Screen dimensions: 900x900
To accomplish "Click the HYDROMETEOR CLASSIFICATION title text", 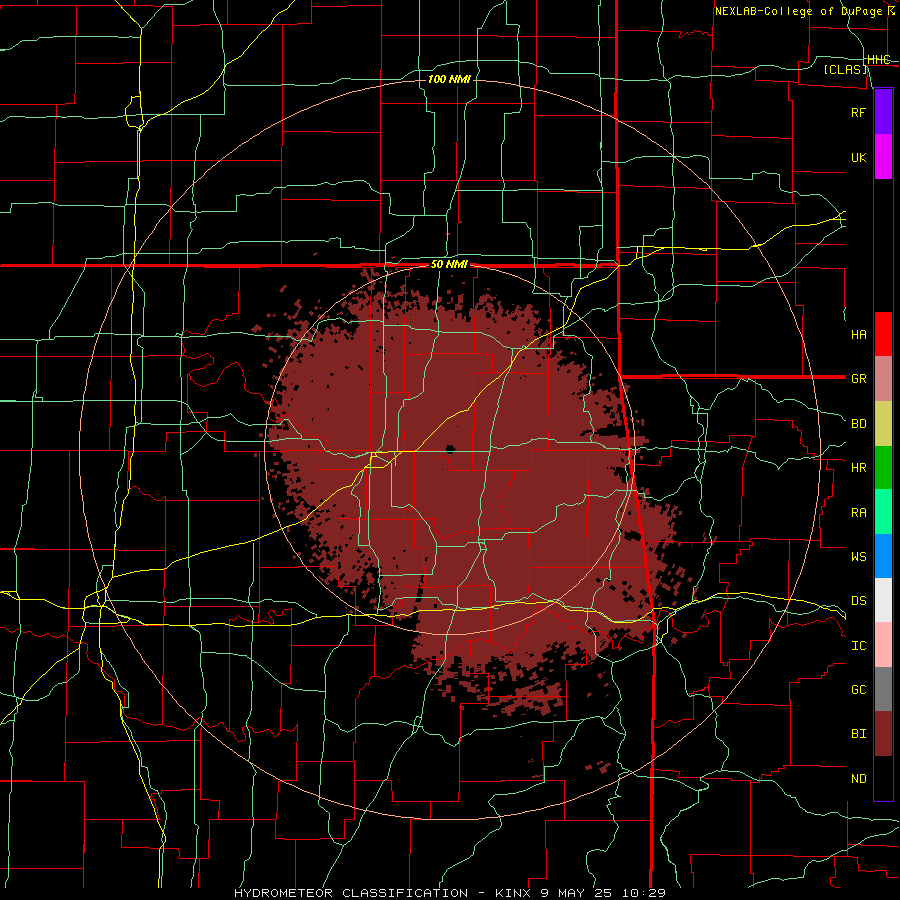I will coord(351,893).
